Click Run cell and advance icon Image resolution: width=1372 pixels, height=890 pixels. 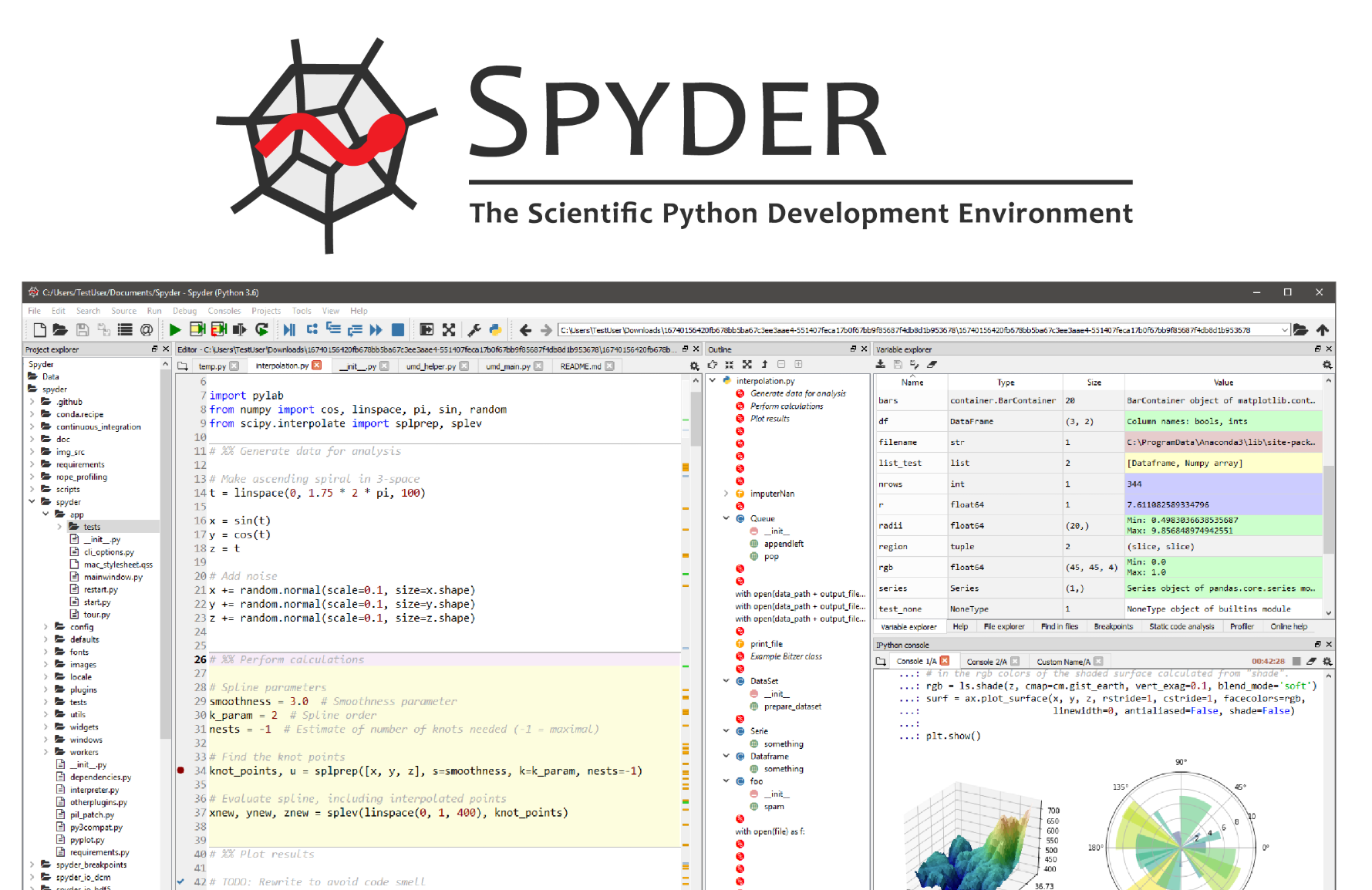click(219, 330)
